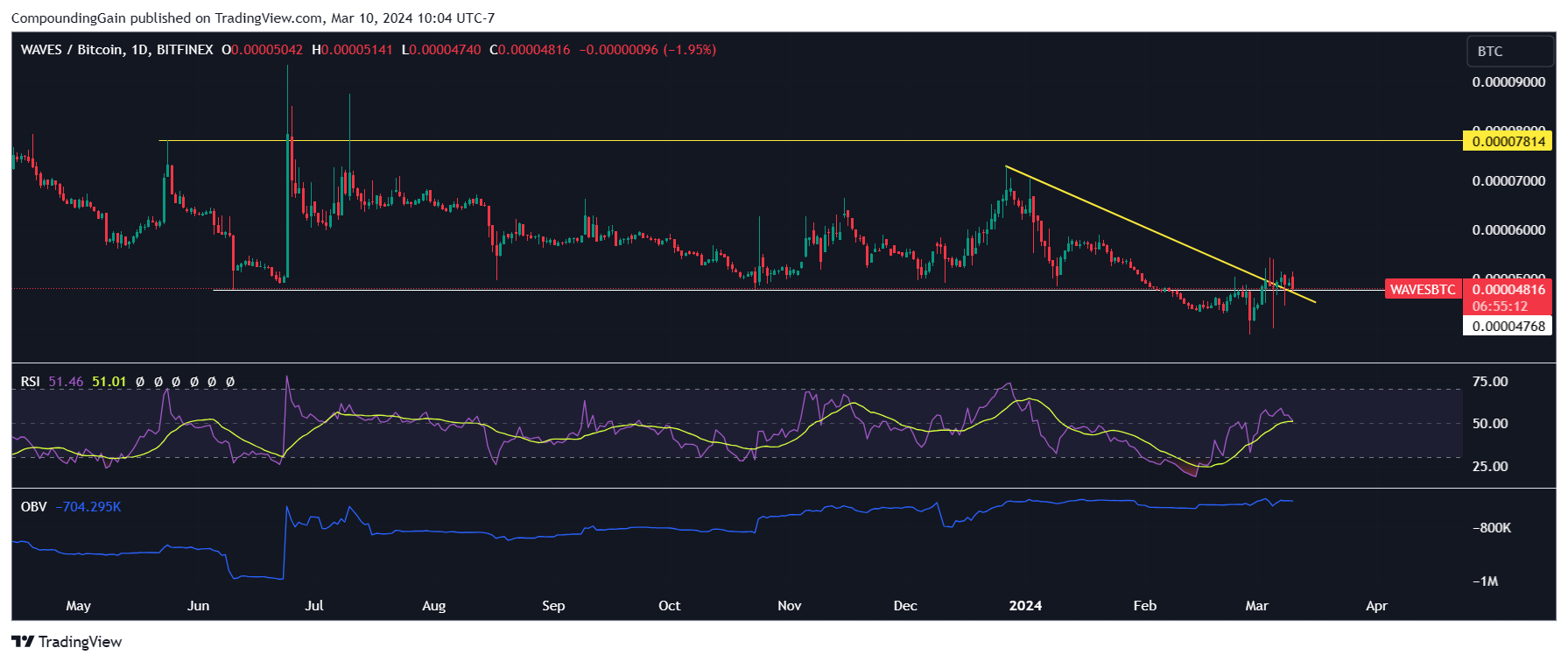Screen dimensions: 1568x662
Task: Click the yellow descending trendline
Action: click(x=1160, y=235)
